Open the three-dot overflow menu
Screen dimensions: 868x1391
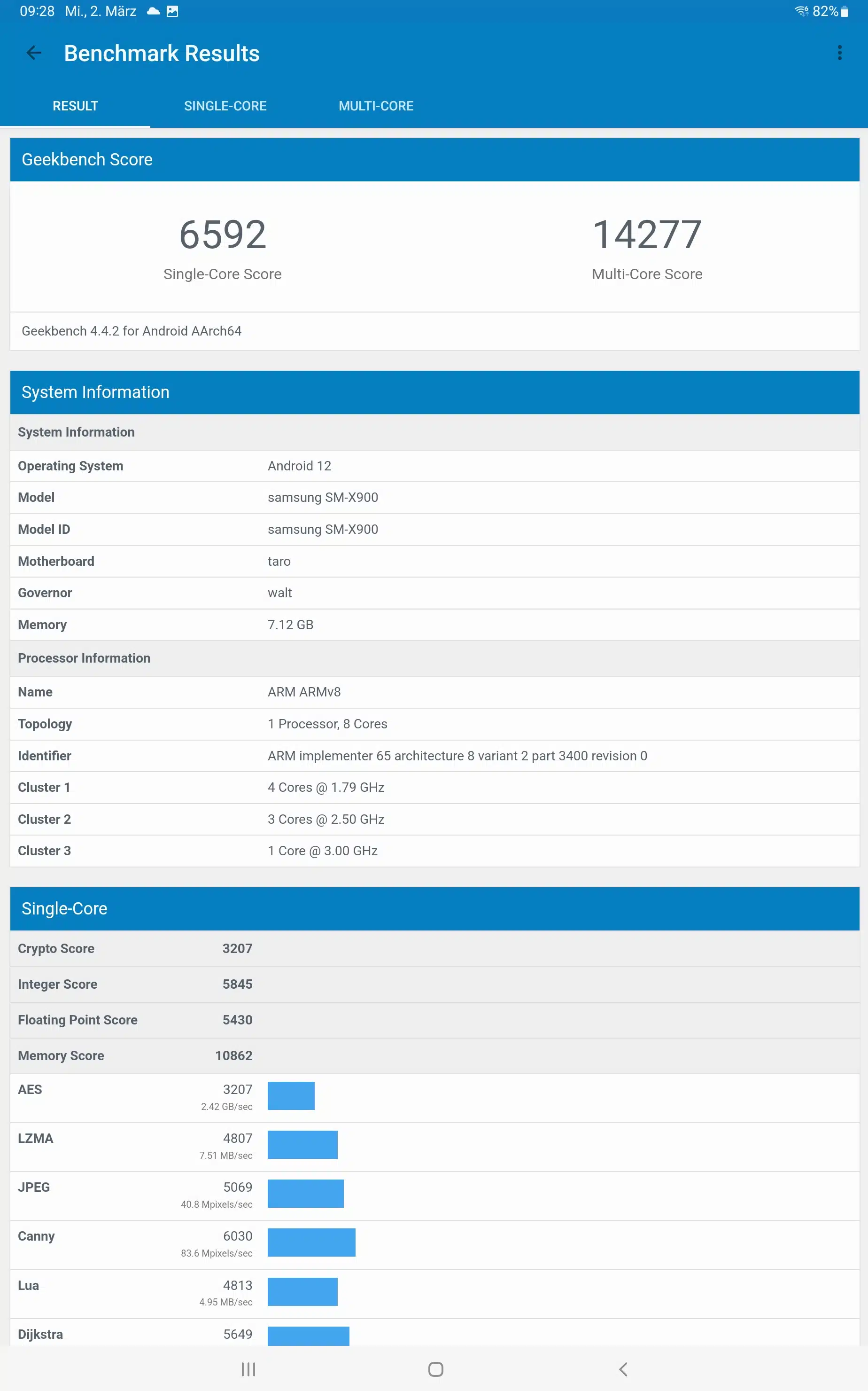click(x=839, y=54)
